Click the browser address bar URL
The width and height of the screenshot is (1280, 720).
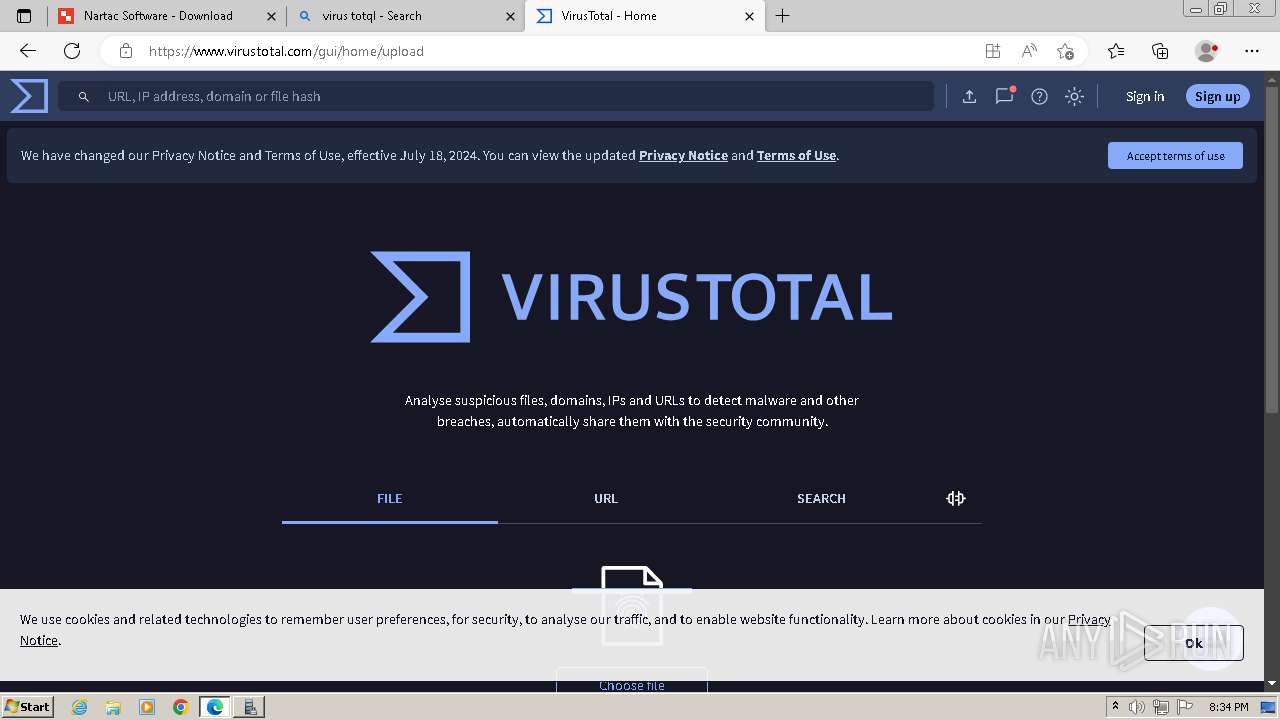point(286,51)
